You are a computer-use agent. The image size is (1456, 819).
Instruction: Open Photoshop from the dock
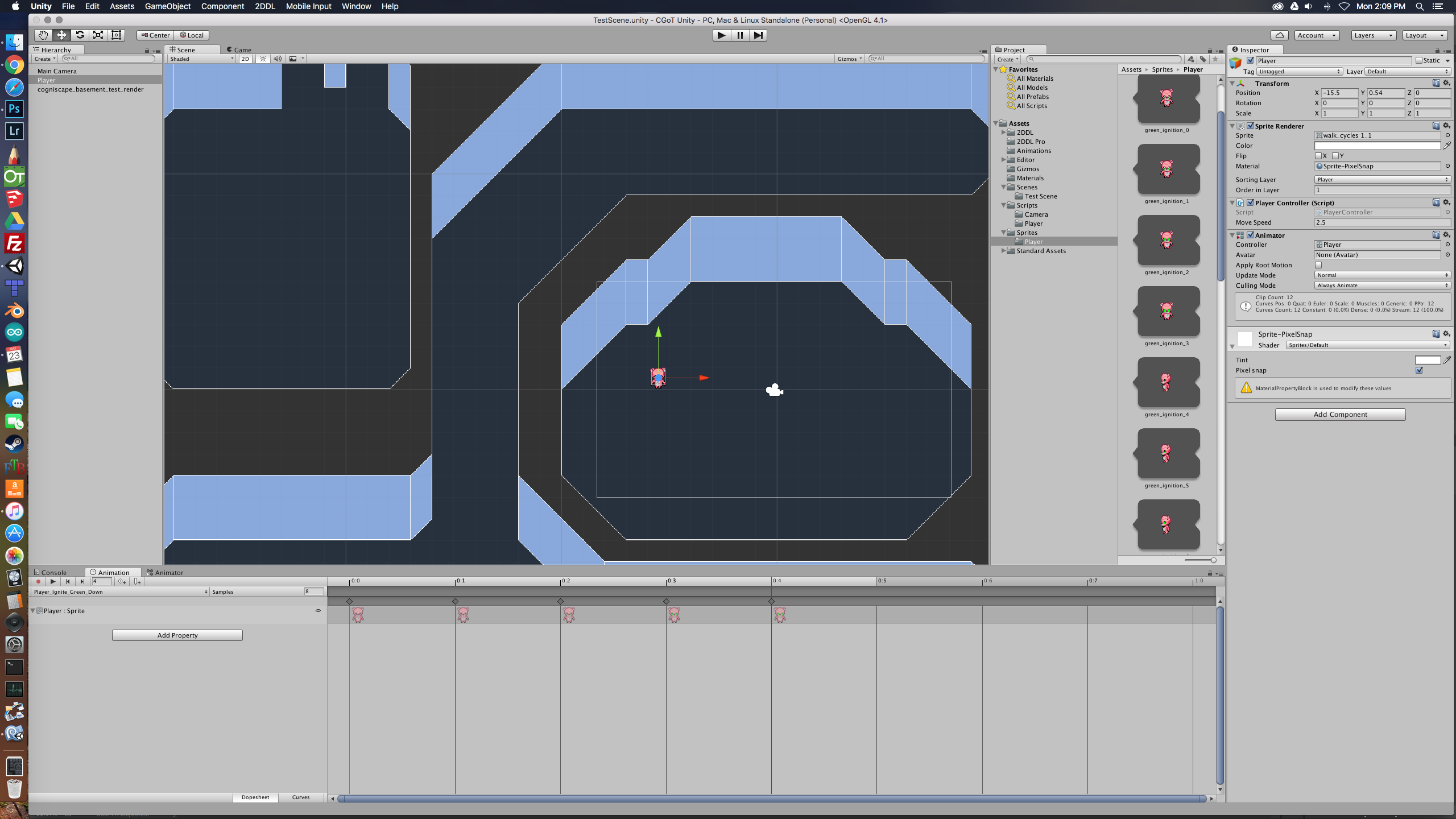pos(14,109)
